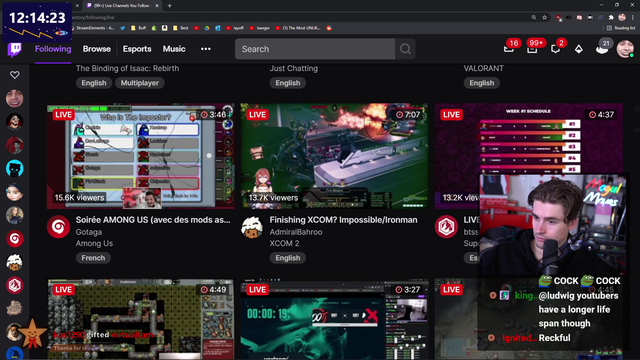Open the StreamElements bookmark
Screen dimensions: 640x360
coord(93,28)
